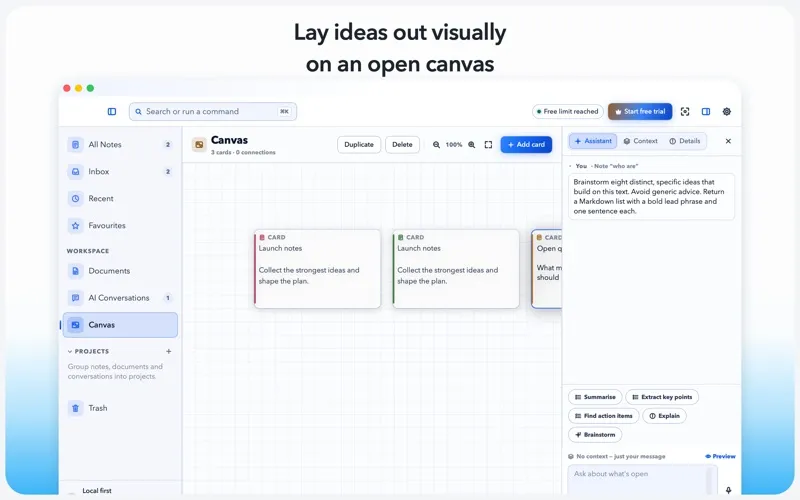Toggle the right side panel icon

[706, 112]
